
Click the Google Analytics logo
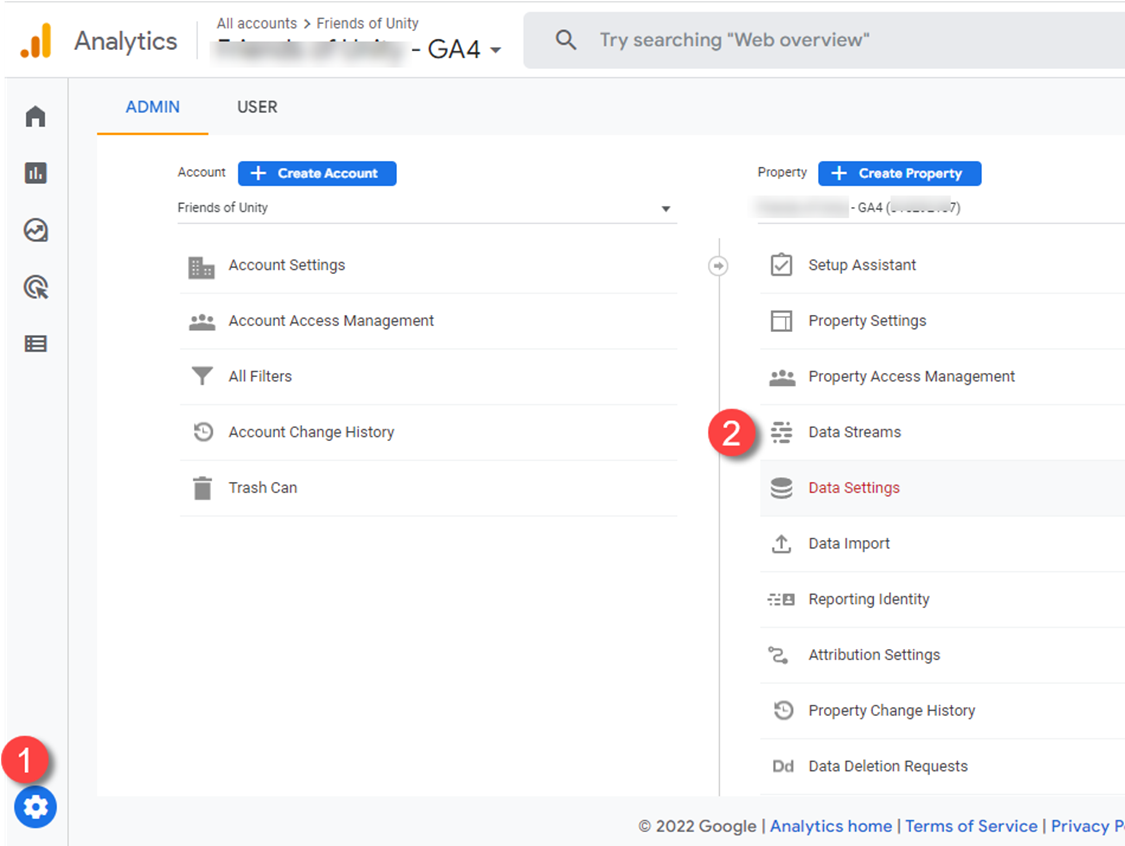36,40
